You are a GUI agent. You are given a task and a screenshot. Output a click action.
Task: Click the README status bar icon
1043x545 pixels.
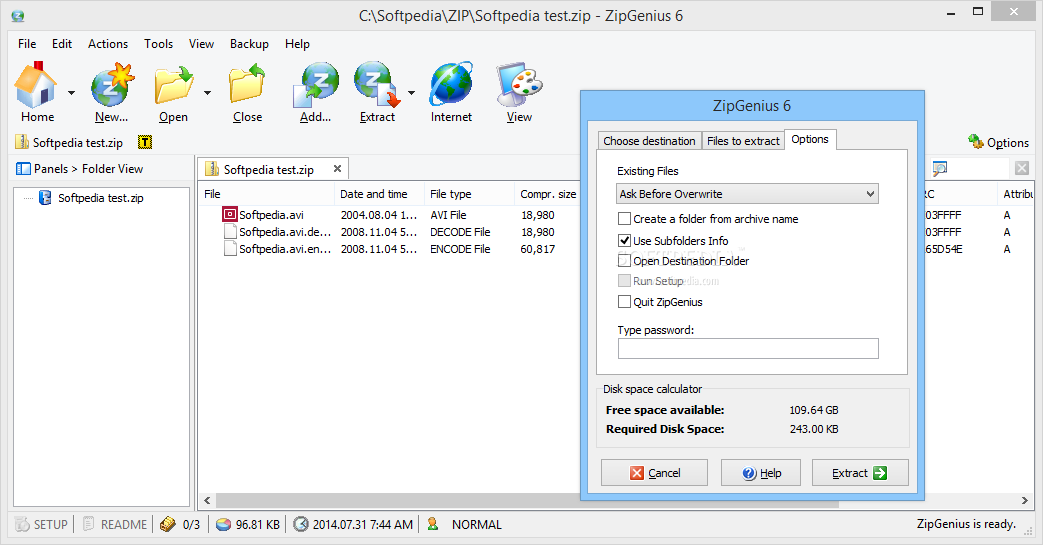tap(89, 524)
